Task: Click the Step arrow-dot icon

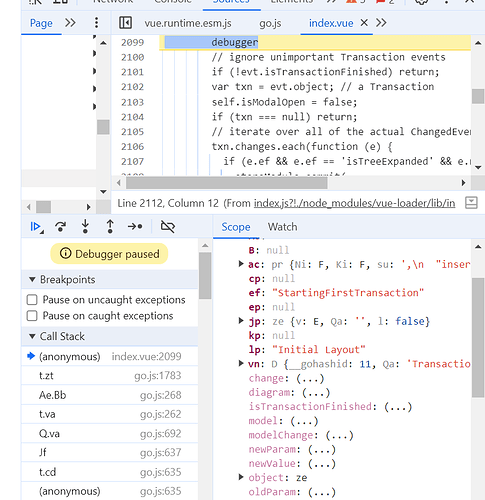Action: (135, 227)
